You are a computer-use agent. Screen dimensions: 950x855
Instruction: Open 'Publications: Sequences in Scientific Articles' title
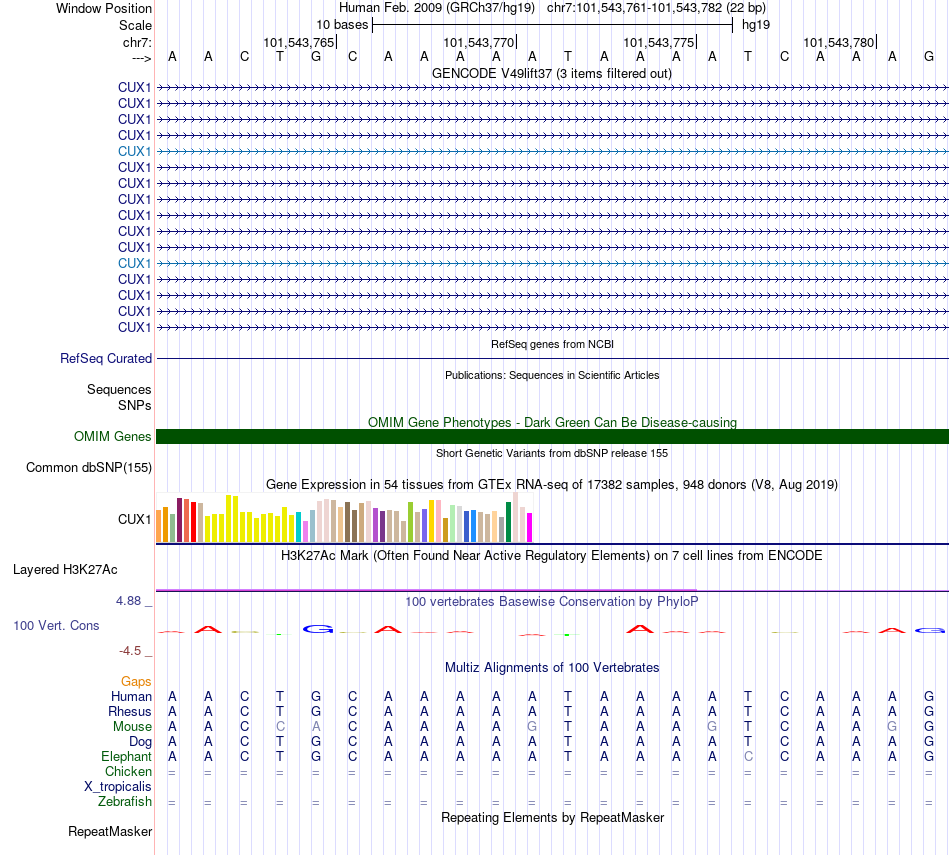(x=552, y=375)
